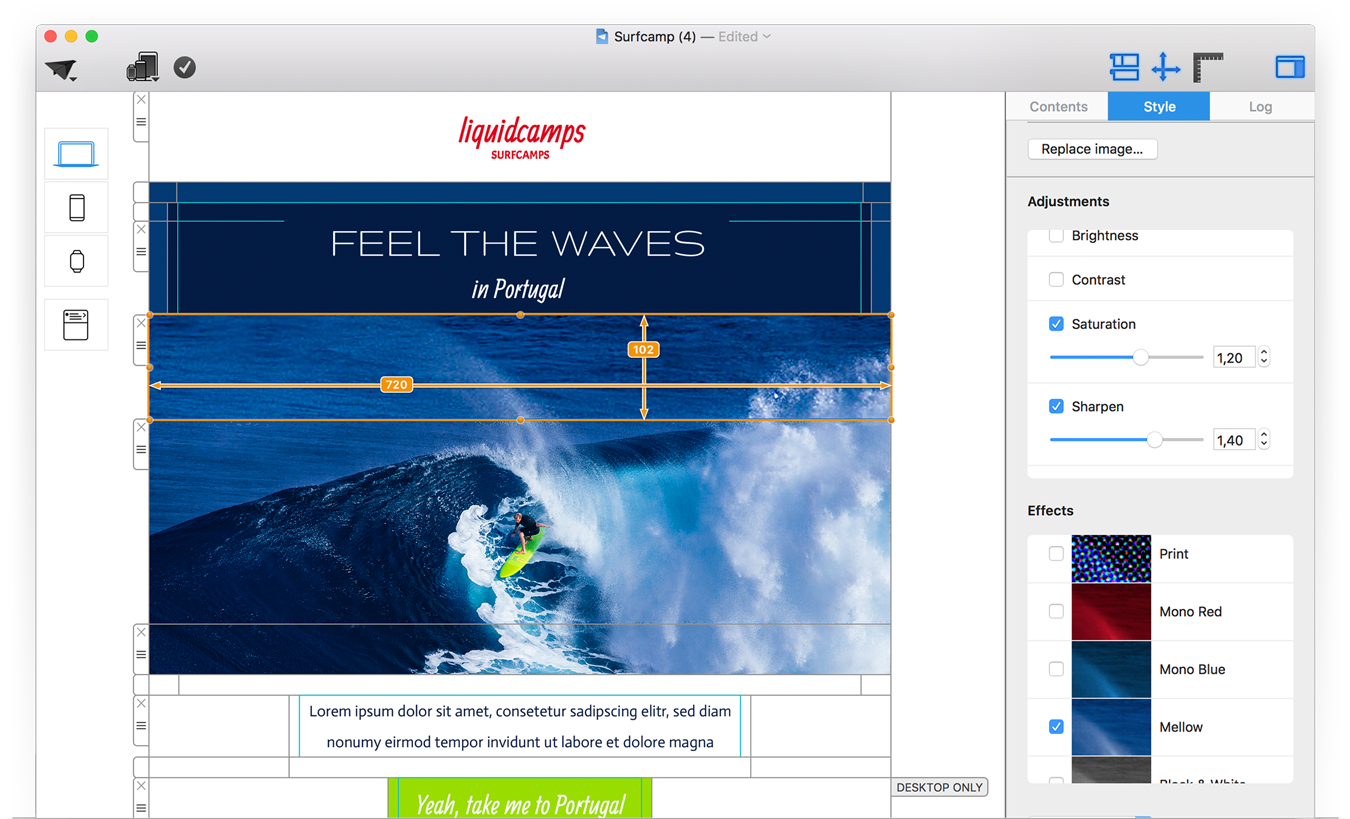Click the in Portugal subtitle text

(x=518, y=290)
